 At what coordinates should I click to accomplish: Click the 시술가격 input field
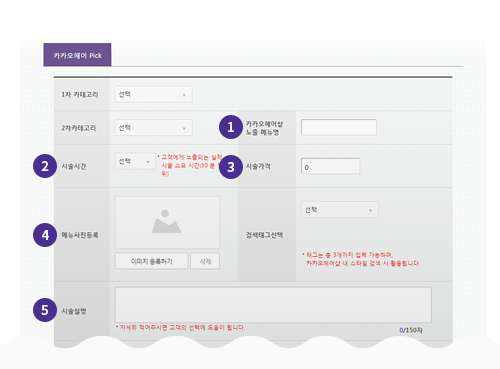(330, 166)
